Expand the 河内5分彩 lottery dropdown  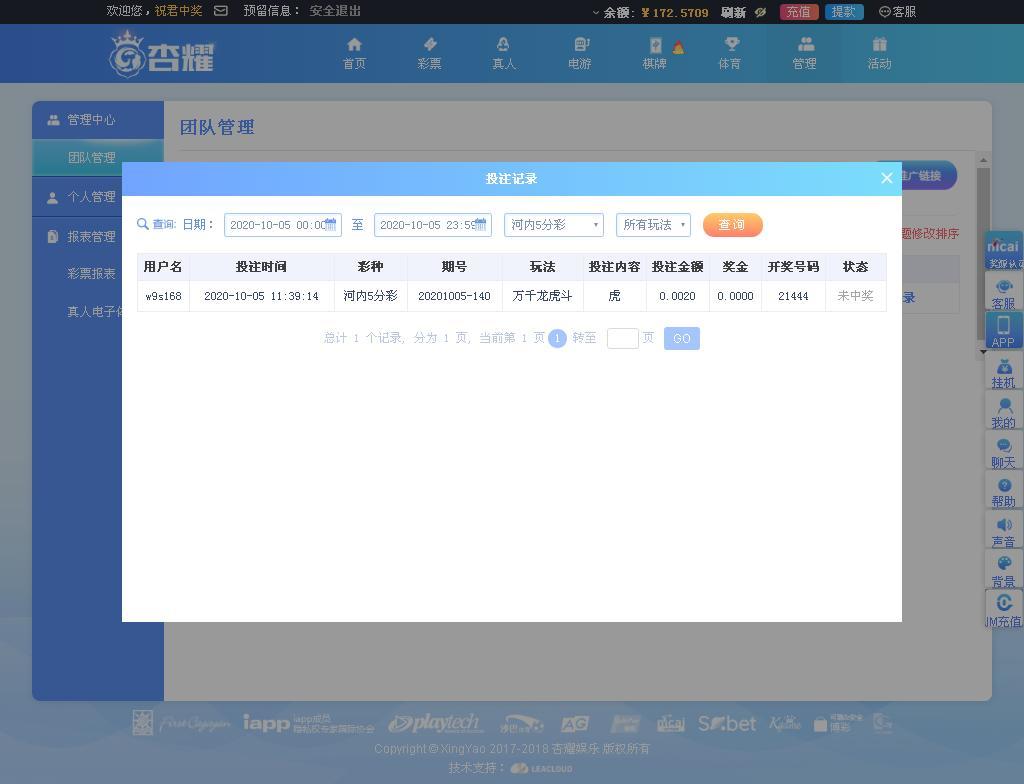554,225
